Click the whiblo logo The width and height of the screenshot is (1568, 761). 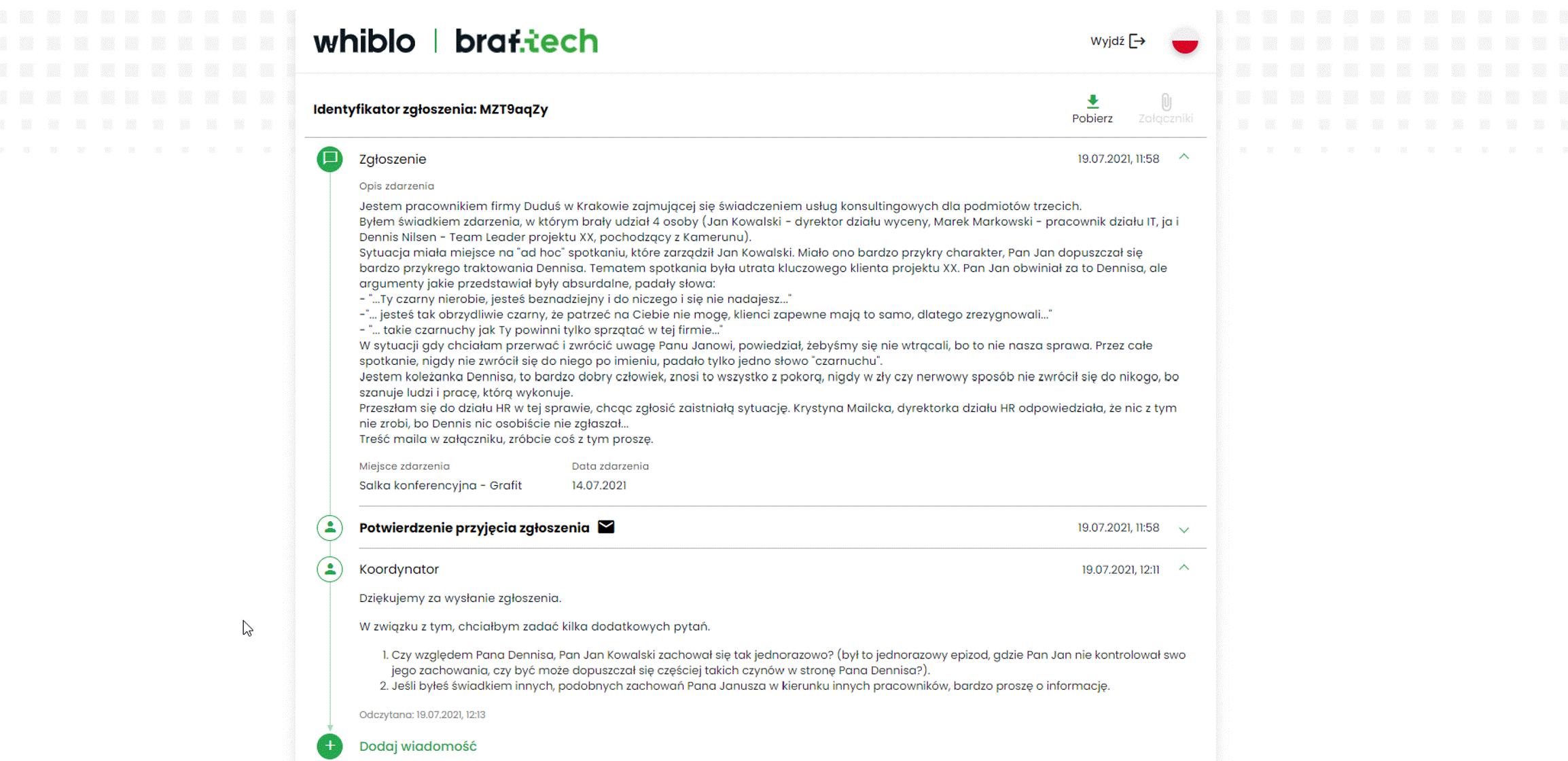[x=364, y=41]
